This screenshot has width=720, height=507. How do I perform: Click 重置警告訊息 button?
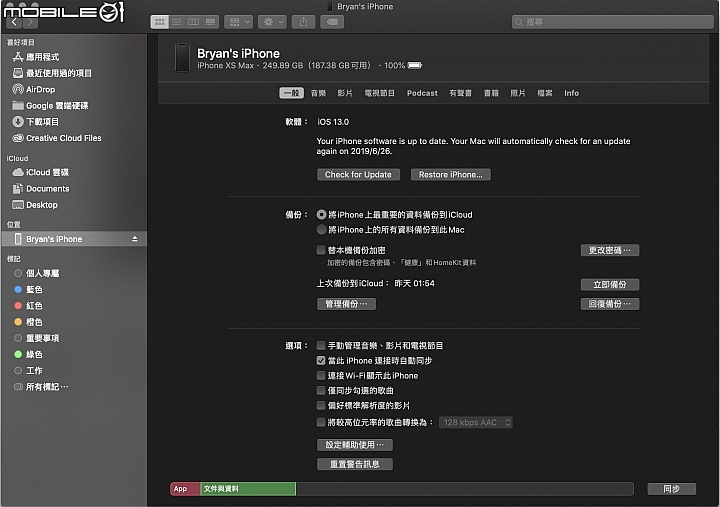point(354,464)
